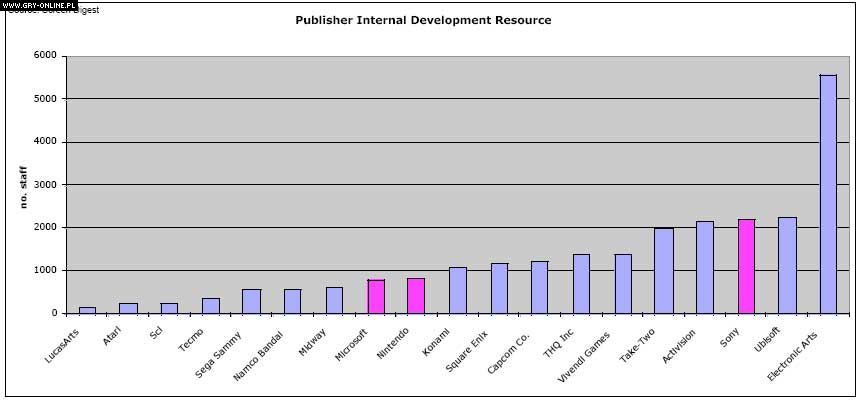This screenshot has width=862, height=402.
Task: Click the 'no. staff' axis label
Action: (24, 185)
